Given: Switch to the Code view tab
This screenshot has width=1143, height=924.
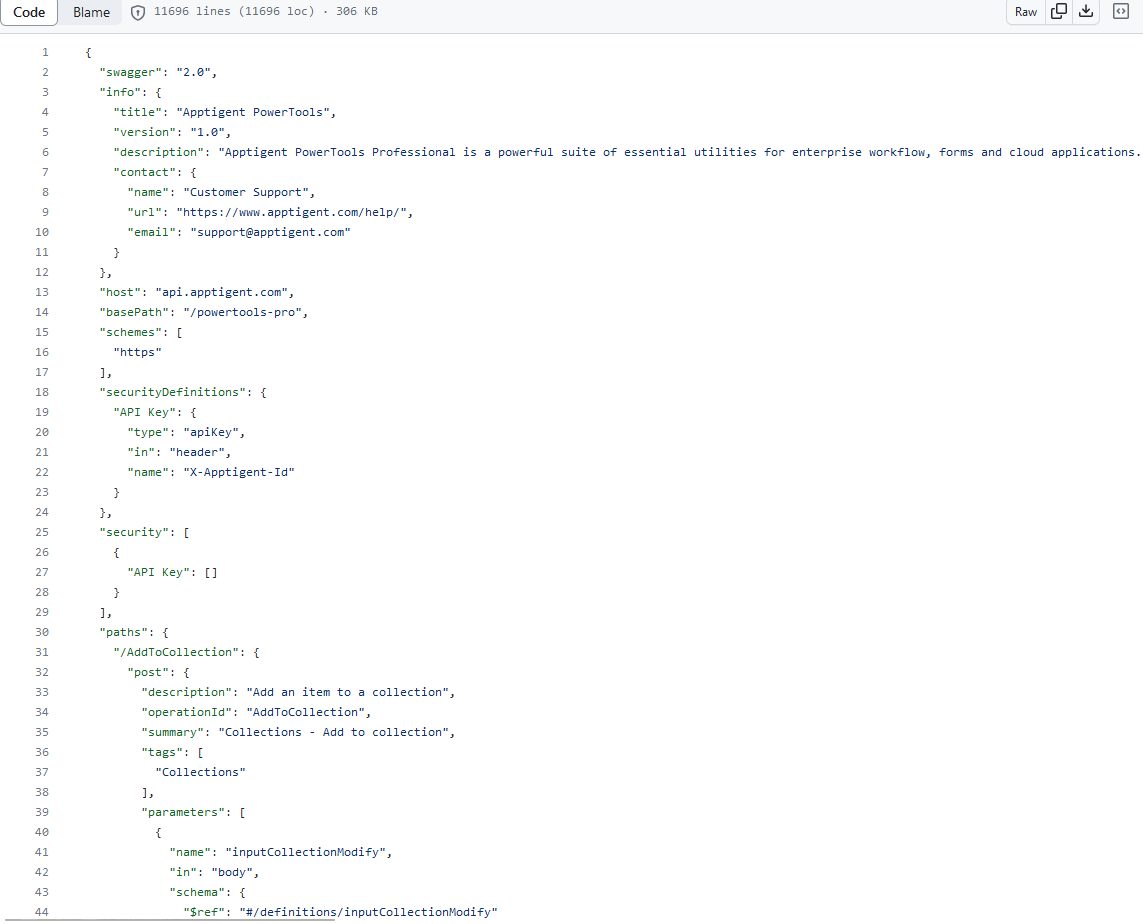Looking at the screenshot, I should click(29, 13).
